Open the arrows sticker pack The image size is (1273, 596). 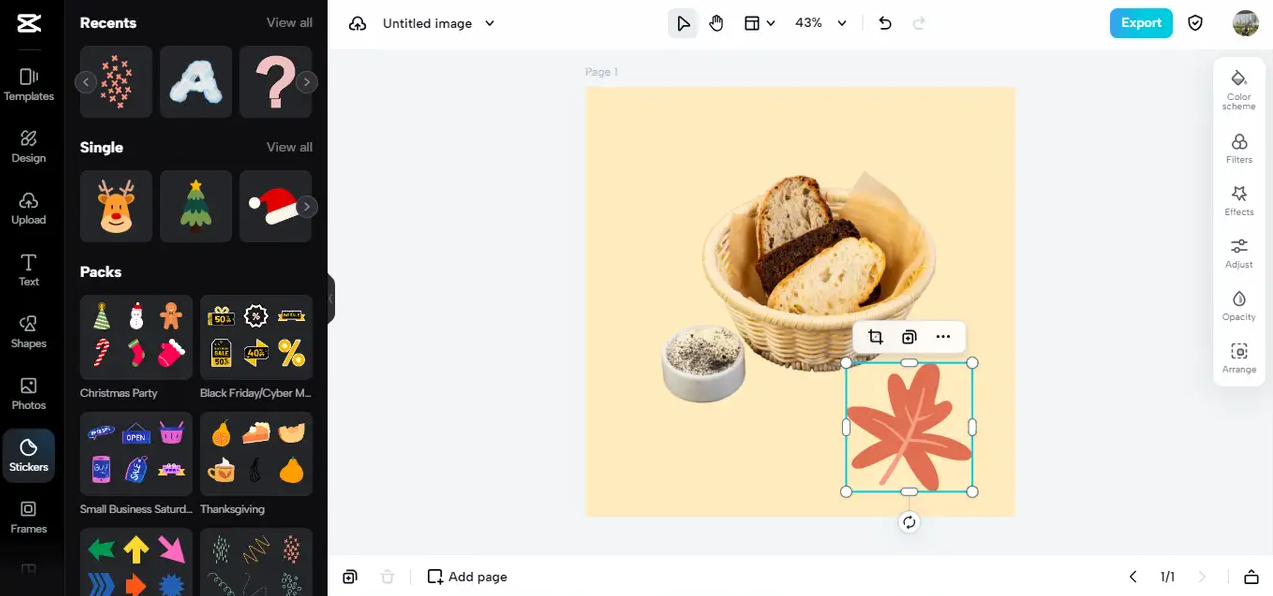tap(136, 562)
